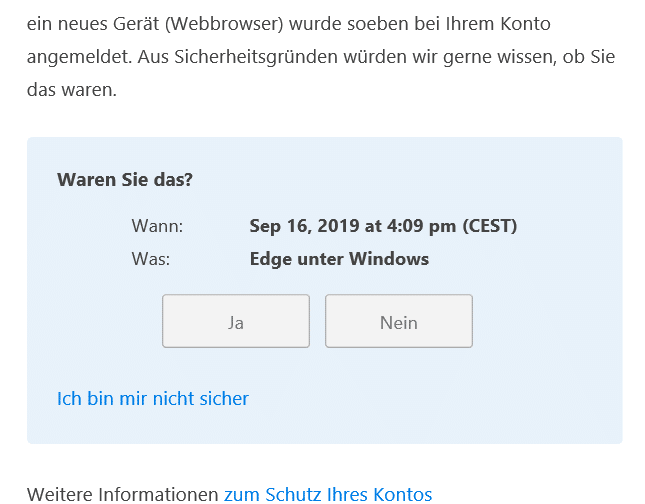The image size is (645, 504).
Task: Click 'ein neues Gerät' at the paragraph start
Action: 93,24
